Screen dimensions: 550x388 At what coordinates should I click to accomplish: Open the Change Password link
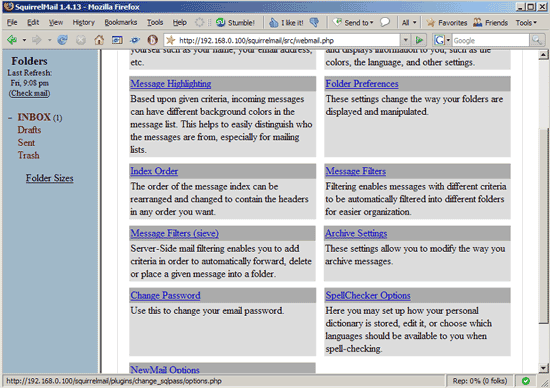(x=165, y=295)
